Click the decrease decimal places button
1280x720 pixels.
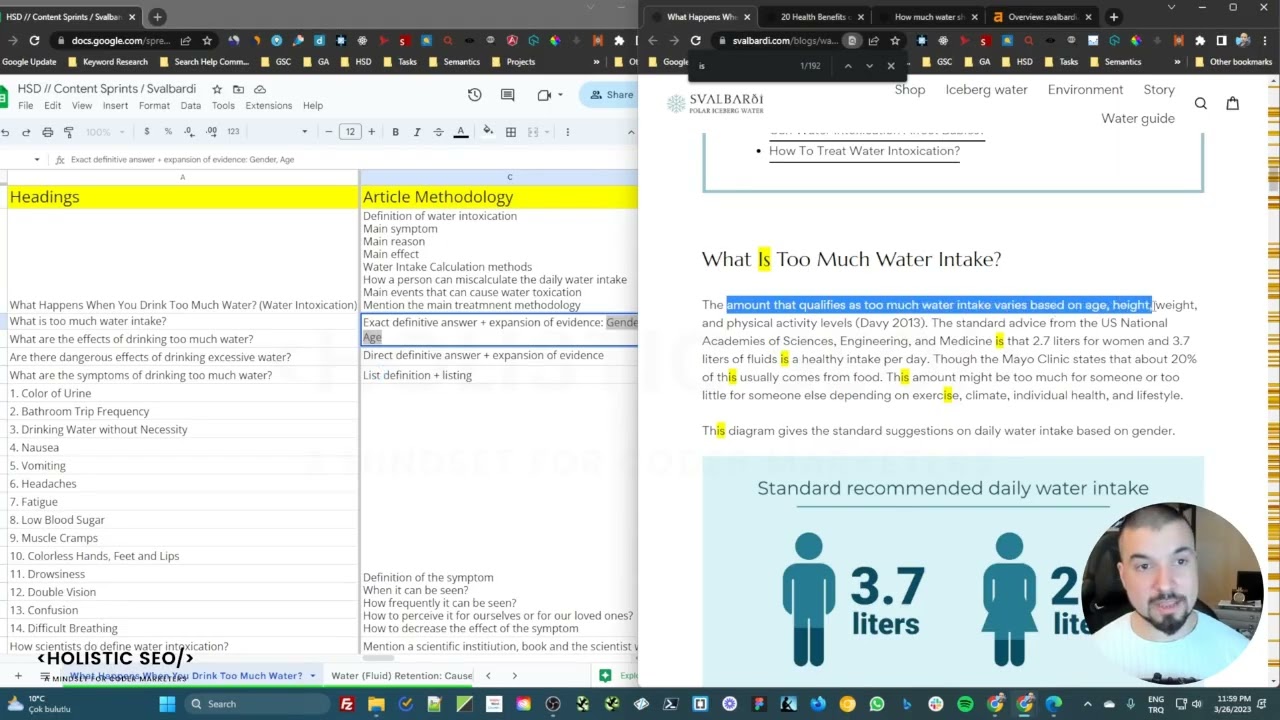189,132
